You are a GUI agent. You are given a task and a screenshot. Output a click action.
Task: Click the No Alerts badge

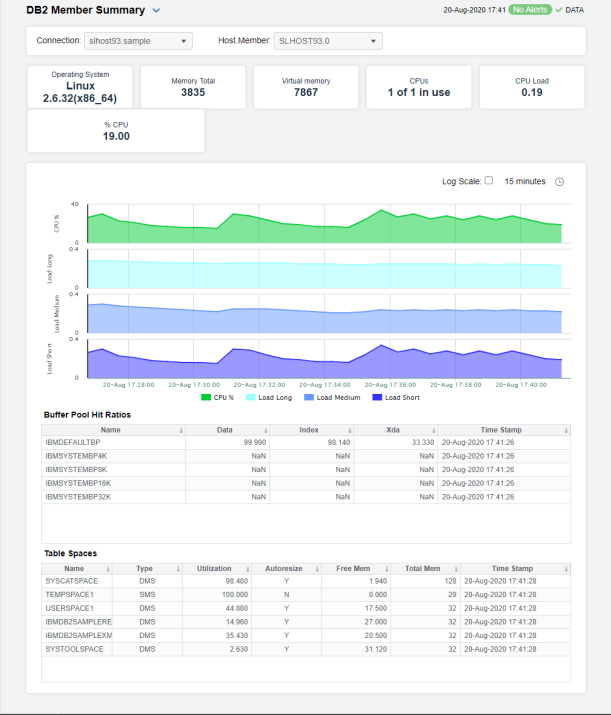530,10
